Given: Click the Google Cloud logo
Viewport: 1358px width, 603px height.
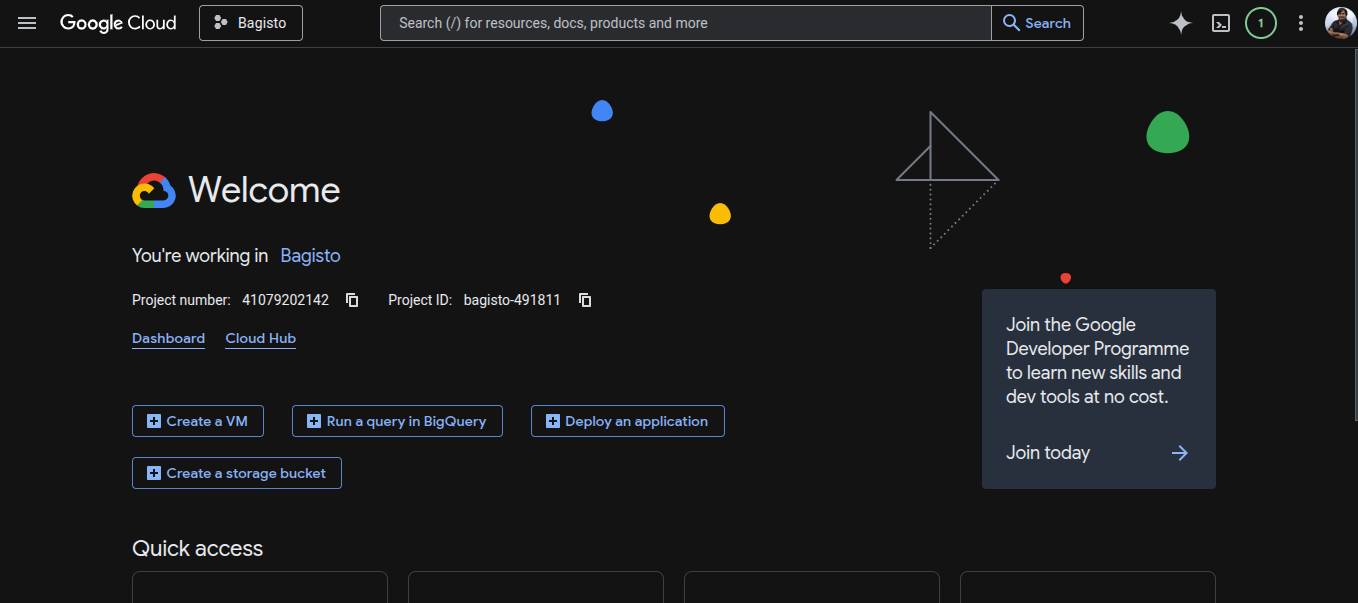Looking at the screenshot, I should (118, 23).
